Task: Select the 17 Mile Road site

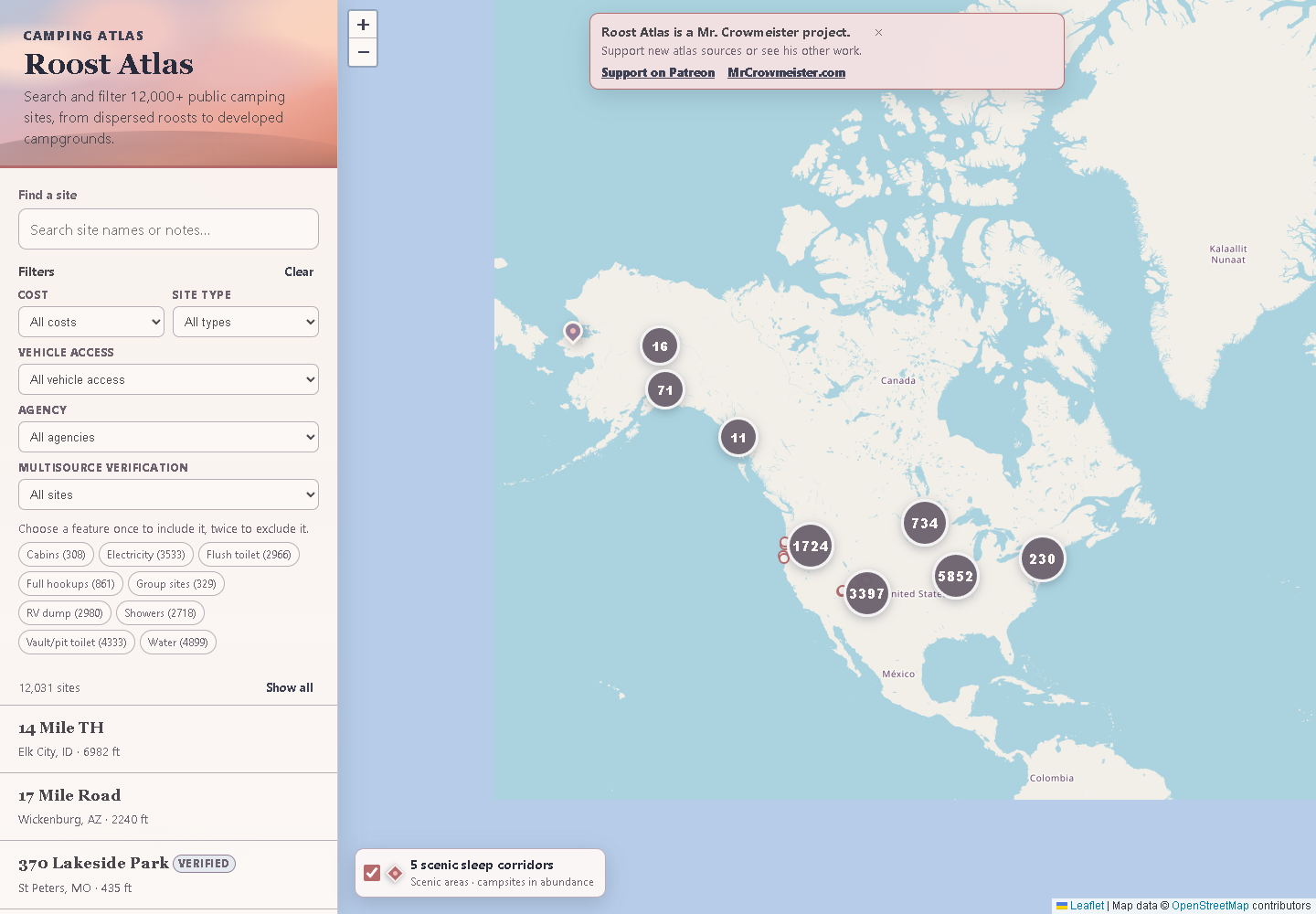Action: click(x=168, y=807)
